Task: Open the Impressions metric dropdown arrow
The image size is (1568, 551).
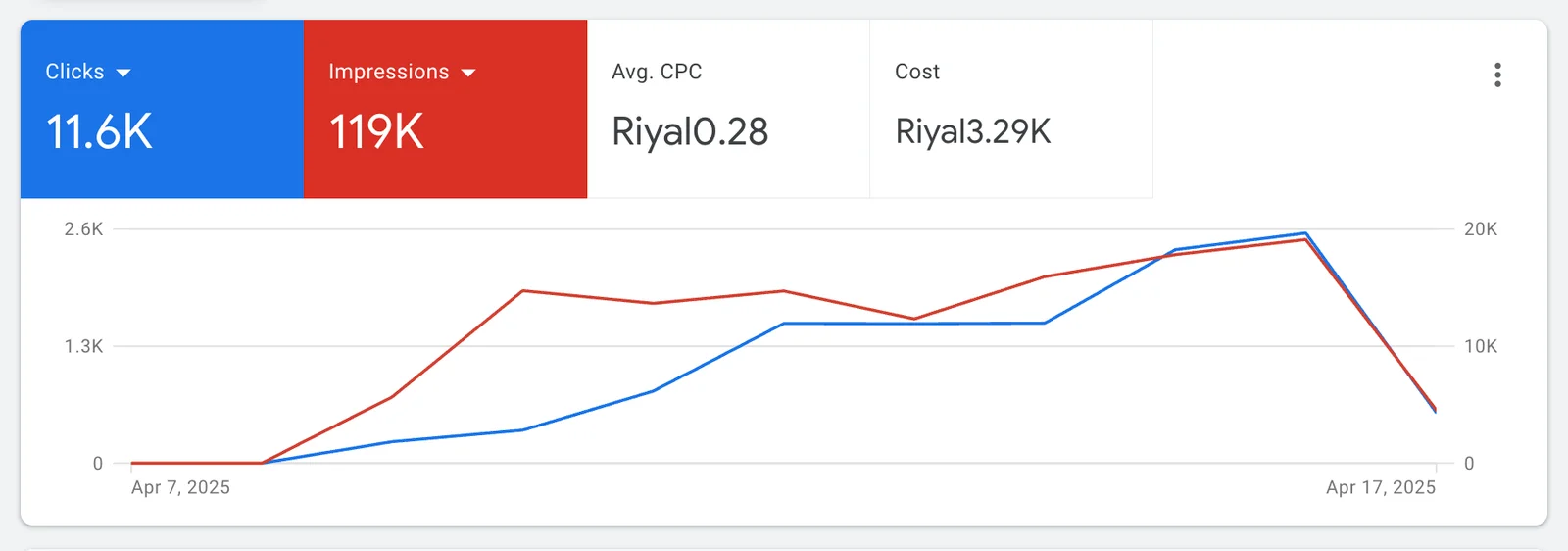Action: 468,73
